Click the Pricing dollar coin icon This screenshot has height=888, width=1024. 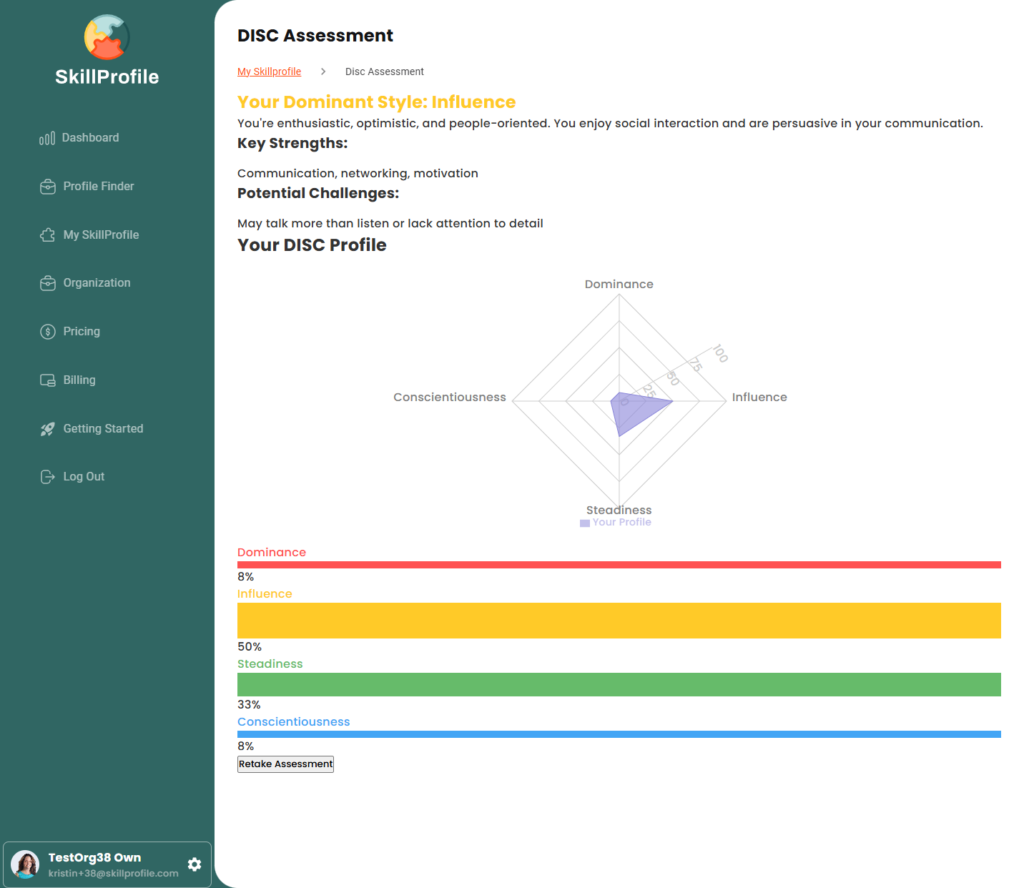47,331
